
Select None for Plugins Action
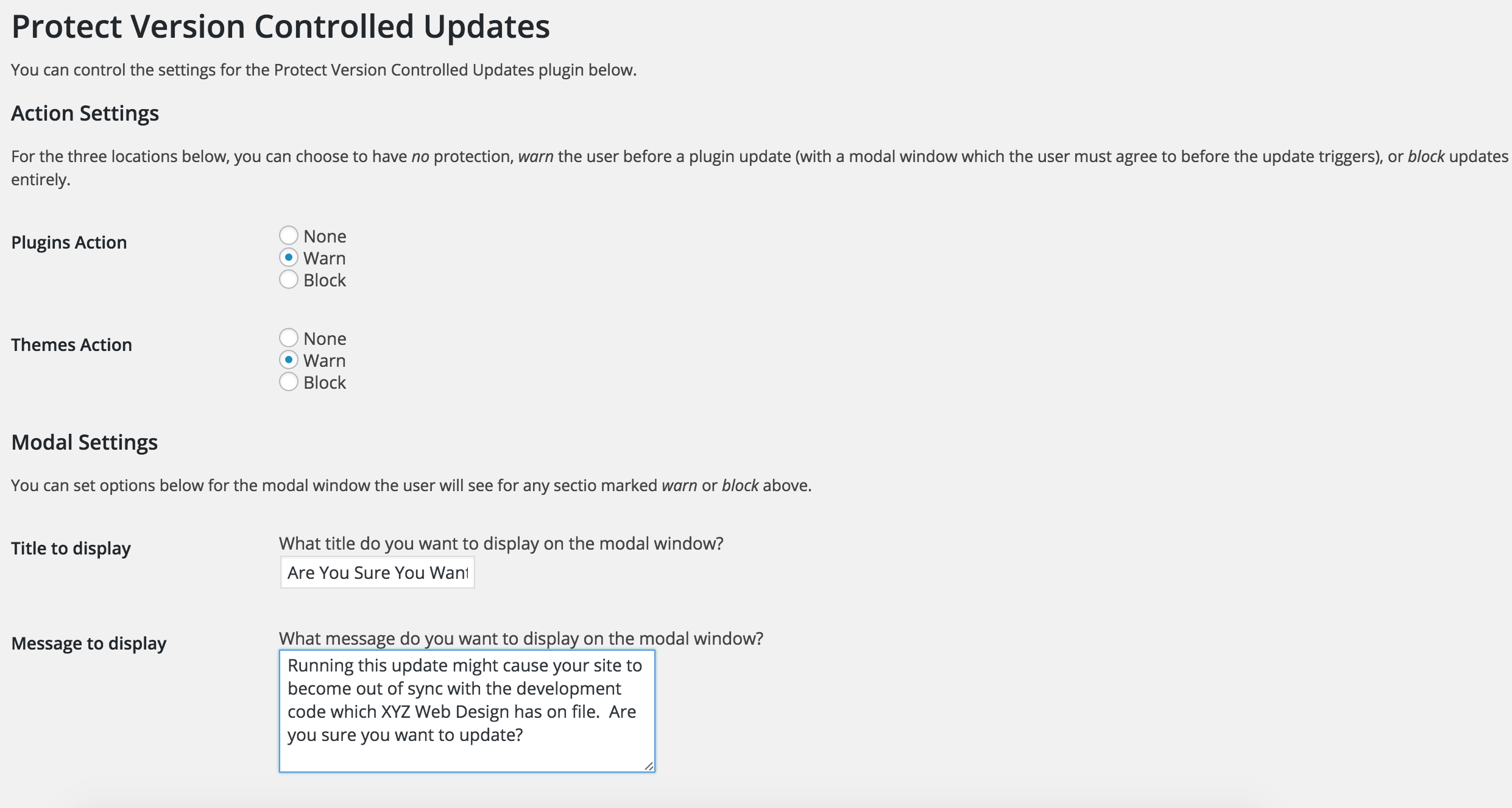(288, 235)
